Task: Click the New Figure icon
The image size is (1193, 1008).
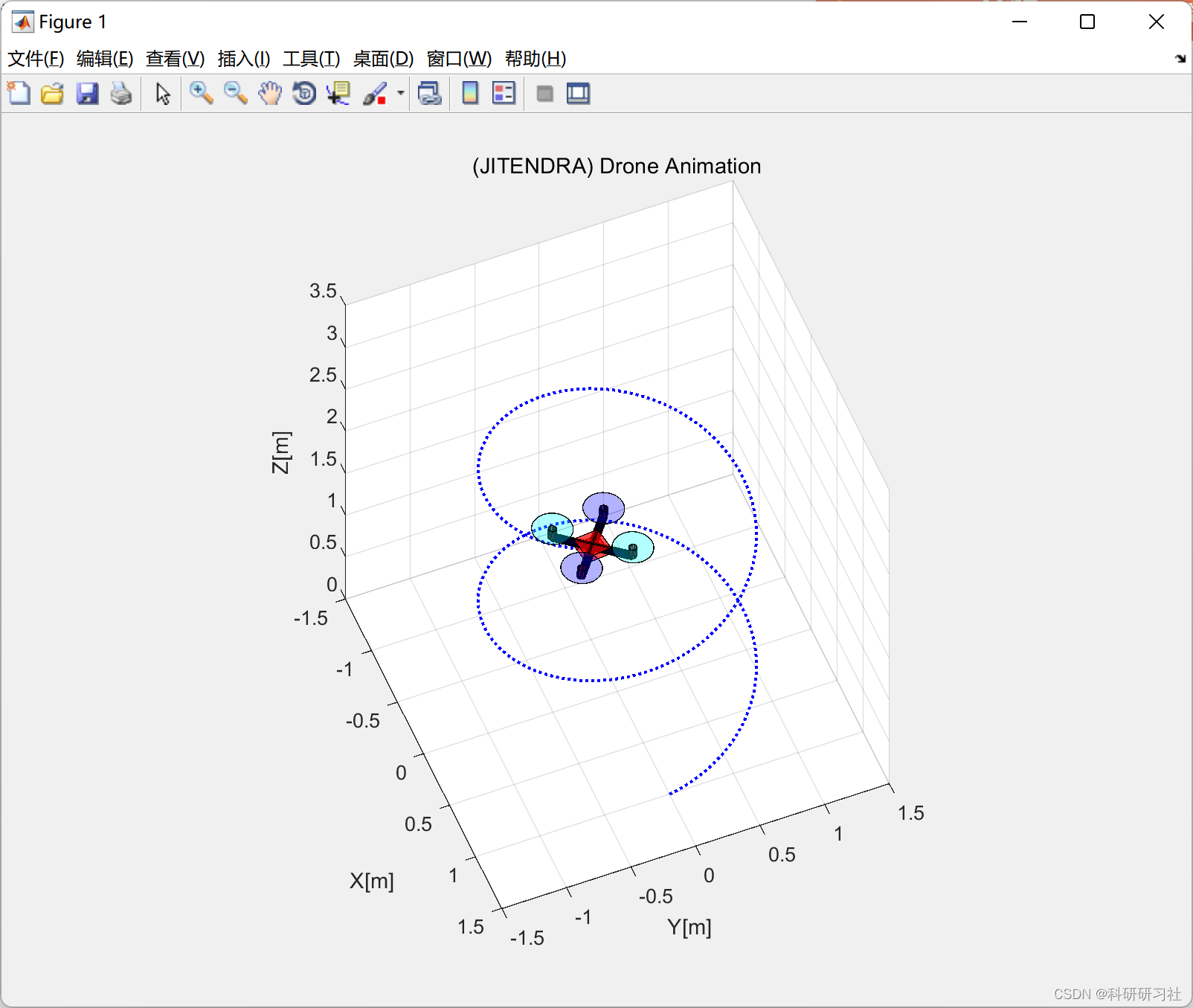Action: pyautogui.click(x=19, y=94)
